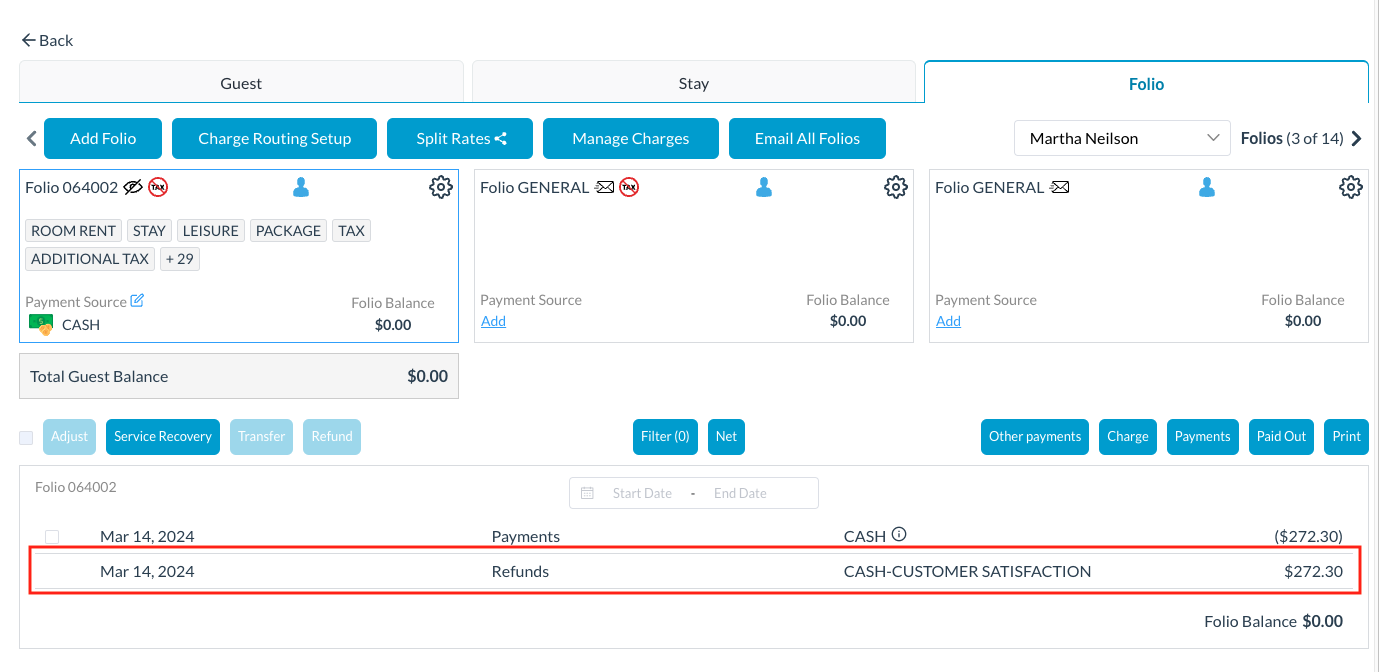Check the Mar 14 Payments row checkbox
This screenshot has width=1379, height=672.
click(52, 537)
